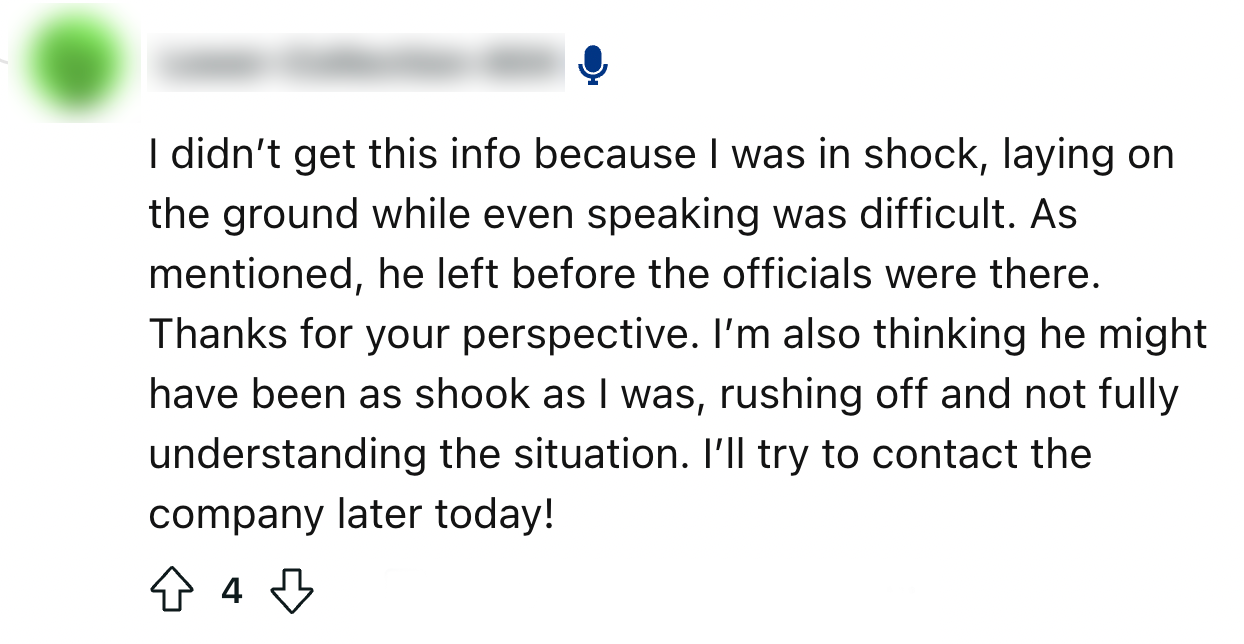Click the blue microphone icon

coord(593,65)
